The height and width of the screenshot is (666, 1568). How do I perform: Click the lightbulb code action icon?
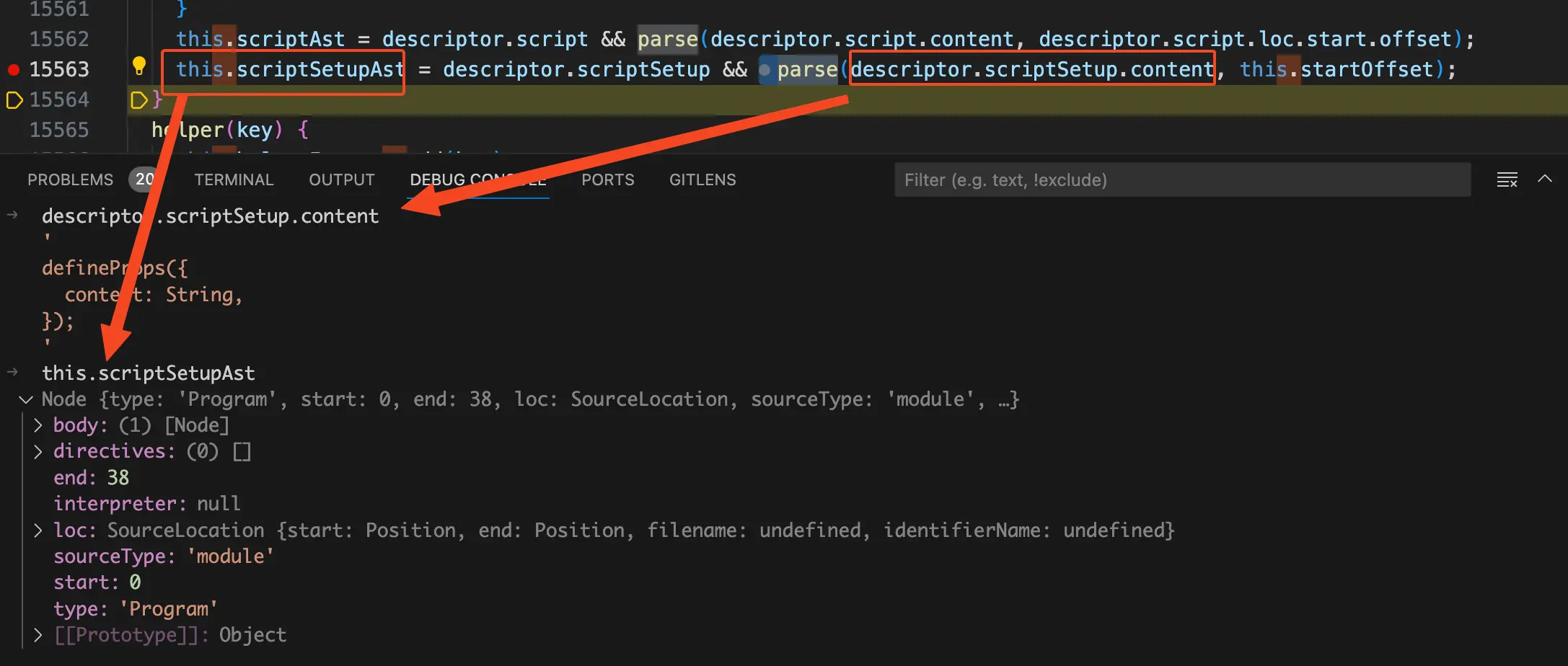pyautogui.click(x=139, y=66)
